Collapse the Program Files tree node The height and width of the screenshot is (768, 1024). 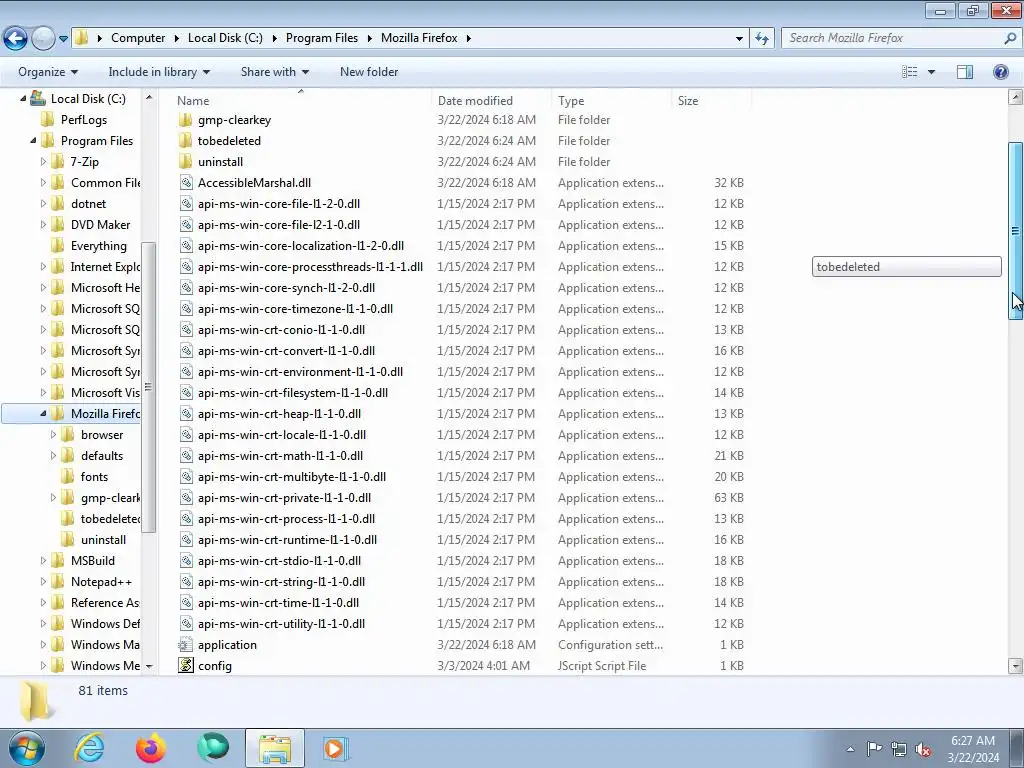click(x=33, y=140)
